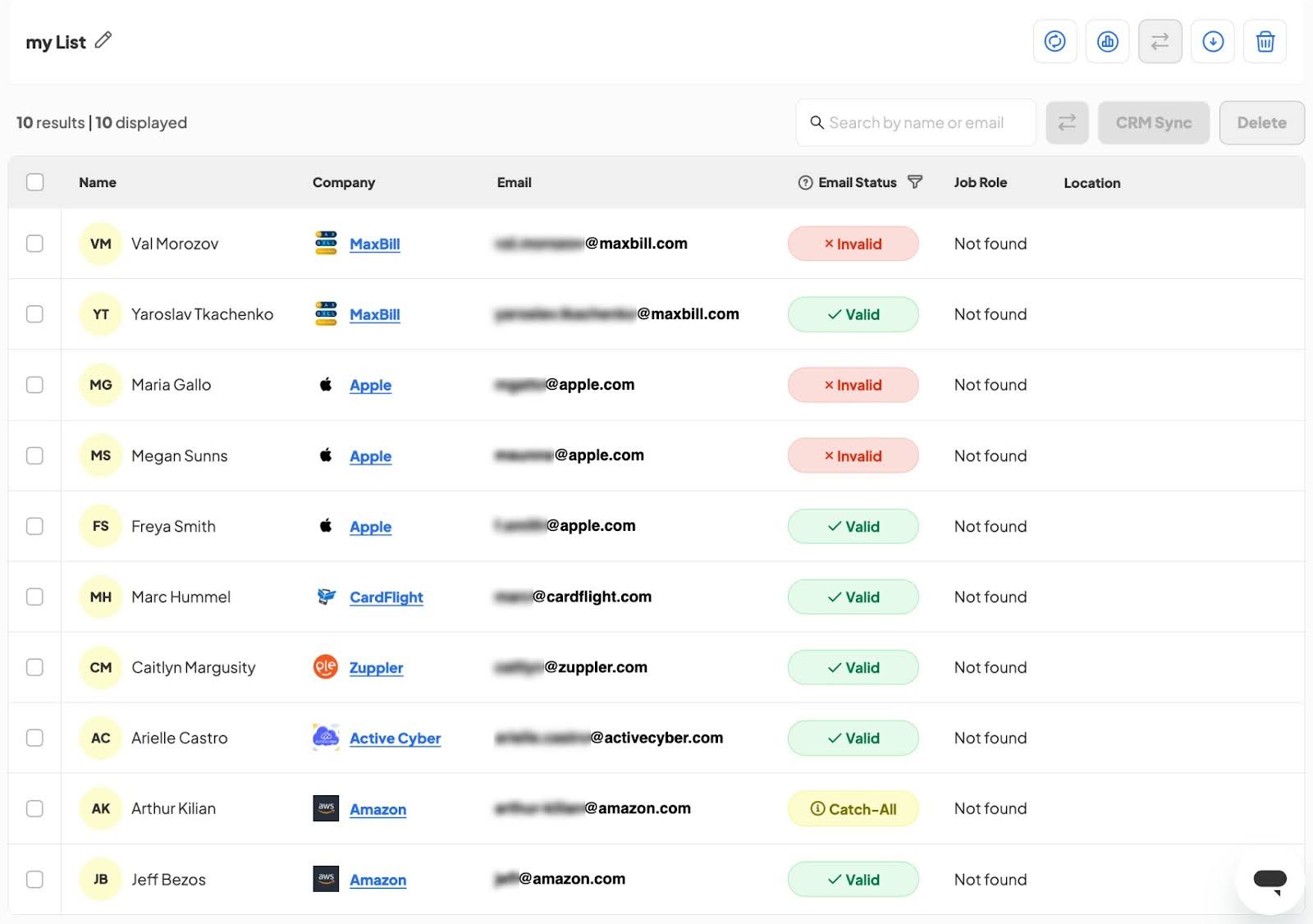Viewport: 1313px width, 924px height.
Task: Tick the checkbox next to Jeff Bezos
Action: (x=34, y=879)
